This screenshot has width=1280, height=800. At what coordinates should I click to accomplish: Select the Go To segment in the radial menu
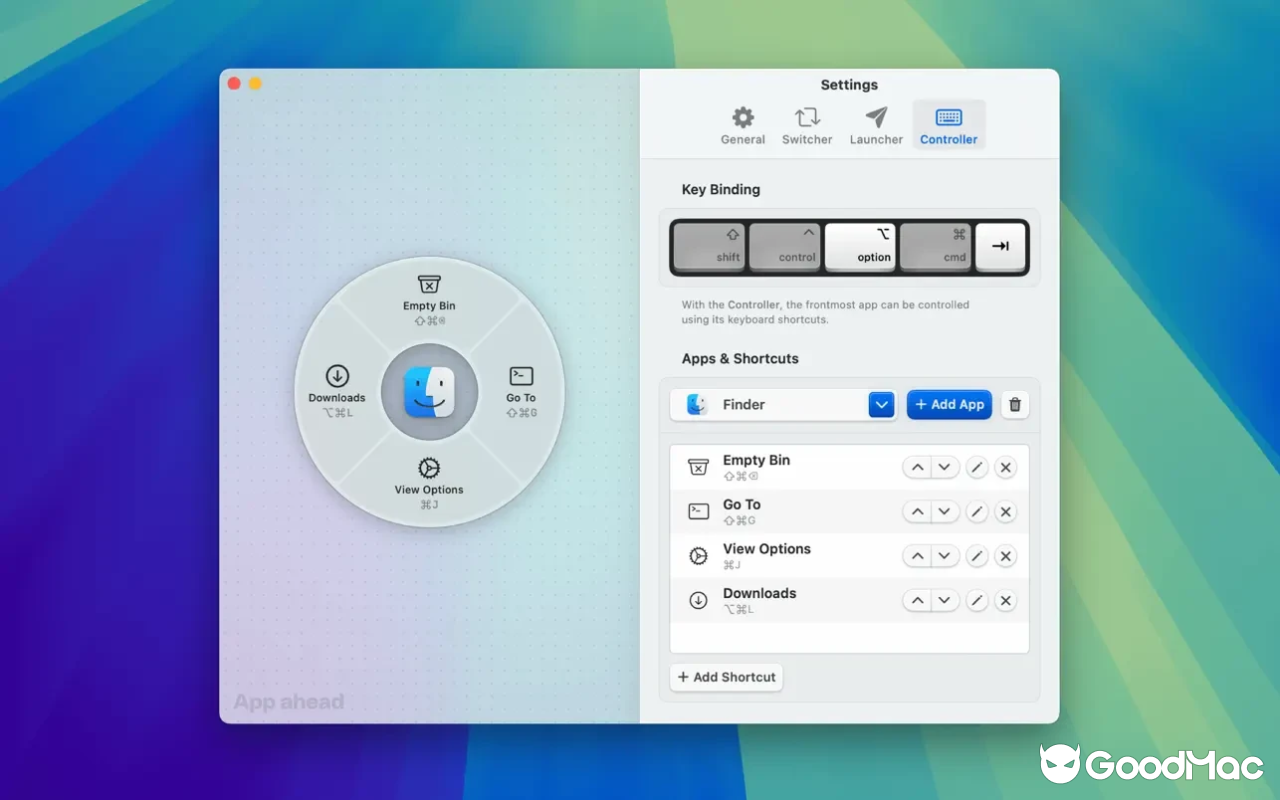(x=520, y=390)
